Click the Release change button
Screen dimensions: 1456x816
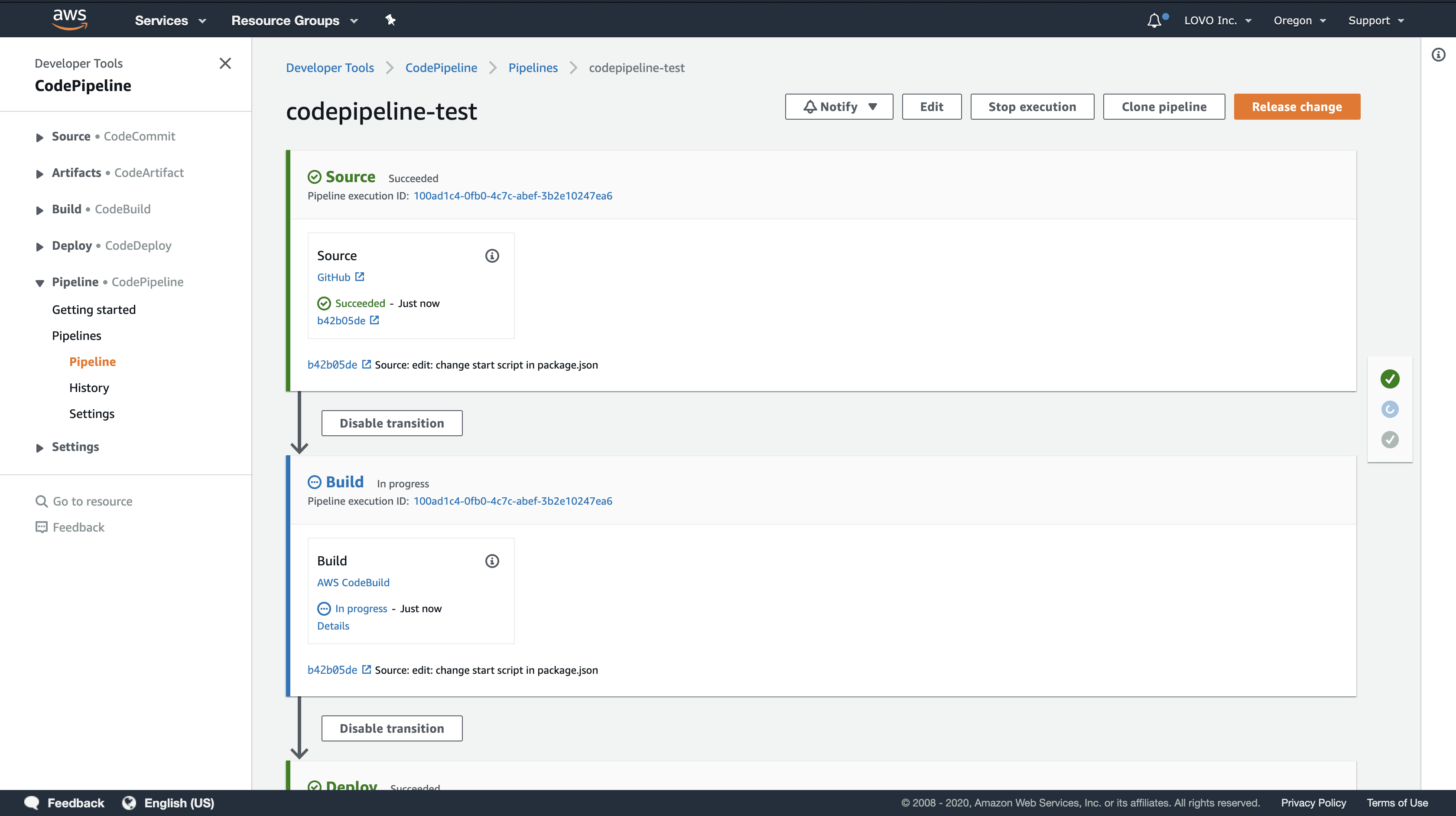pyautogui.click(x=1297, y=107)
